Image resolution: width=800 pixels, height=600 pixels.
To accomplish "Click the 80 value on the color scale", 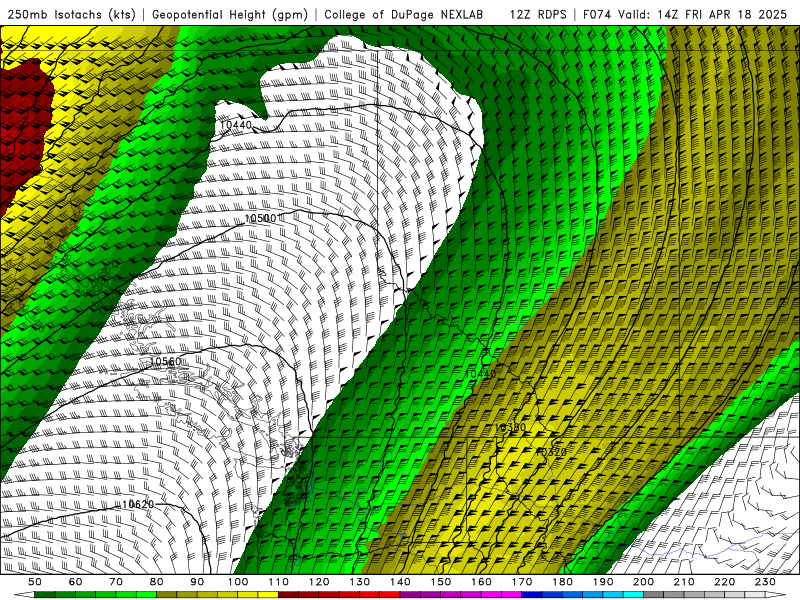I will coord(157,582).
